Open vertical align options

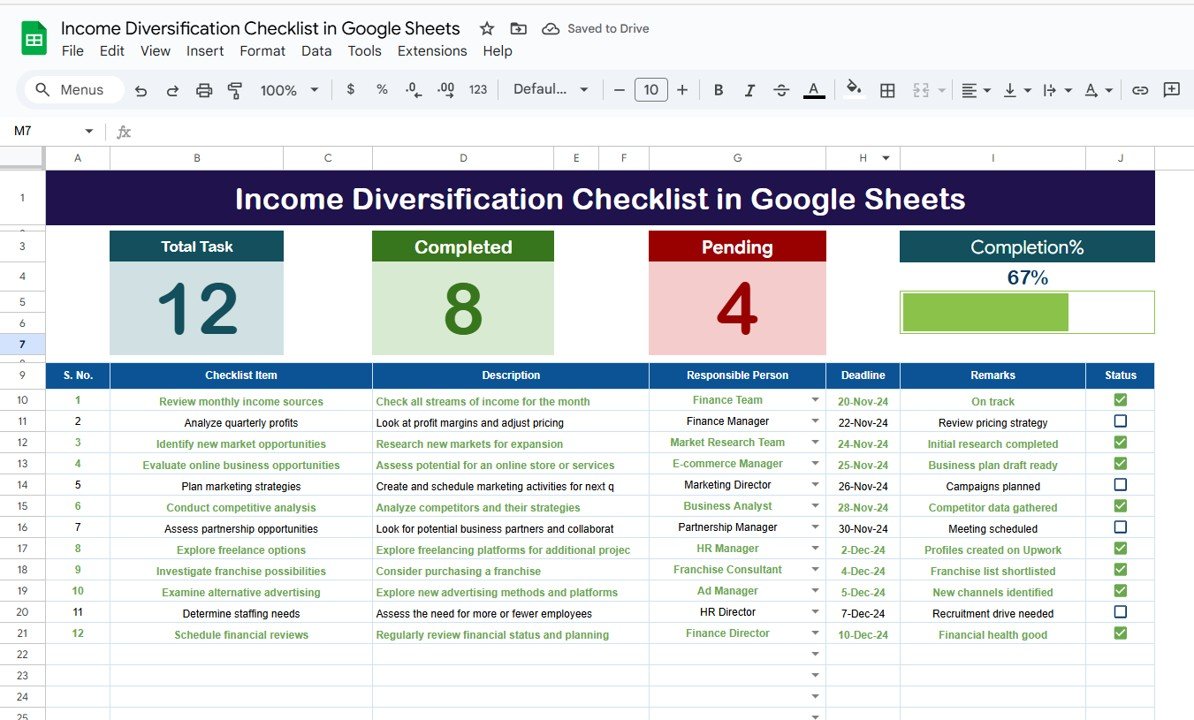(x=1017, y=91)
